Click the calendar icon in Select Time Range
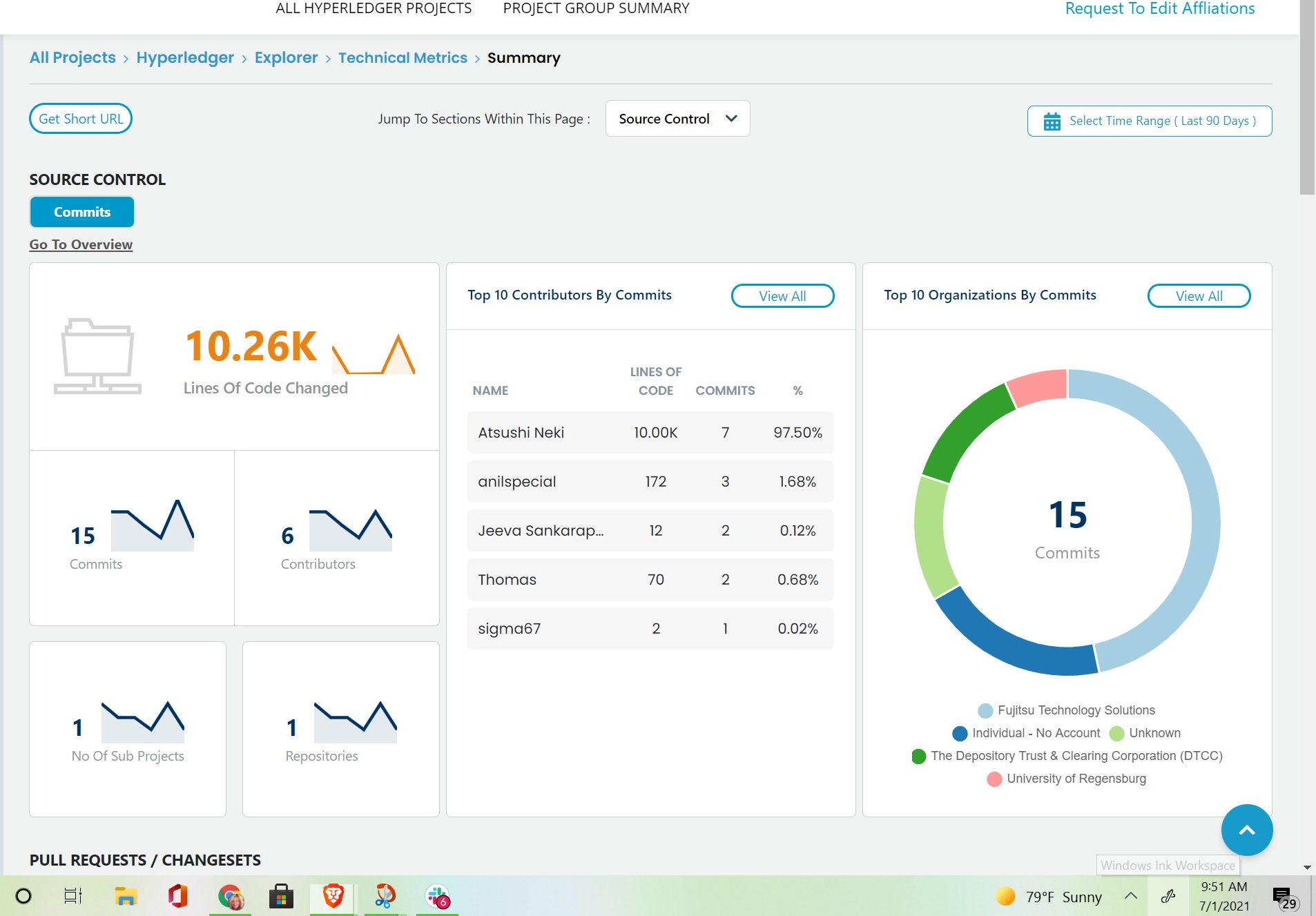The image size is (1316, 916). click(x=1052, y=121)
